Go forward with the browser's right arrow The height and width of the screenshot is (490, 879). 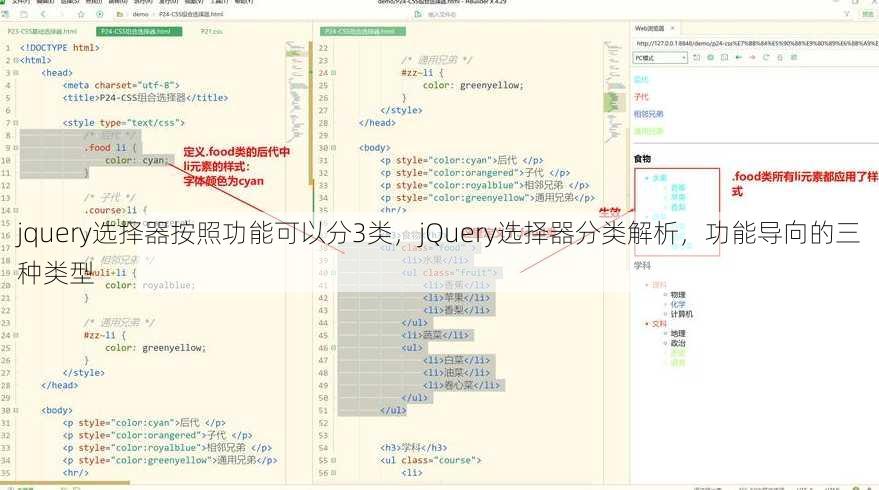tap(752, 58)
